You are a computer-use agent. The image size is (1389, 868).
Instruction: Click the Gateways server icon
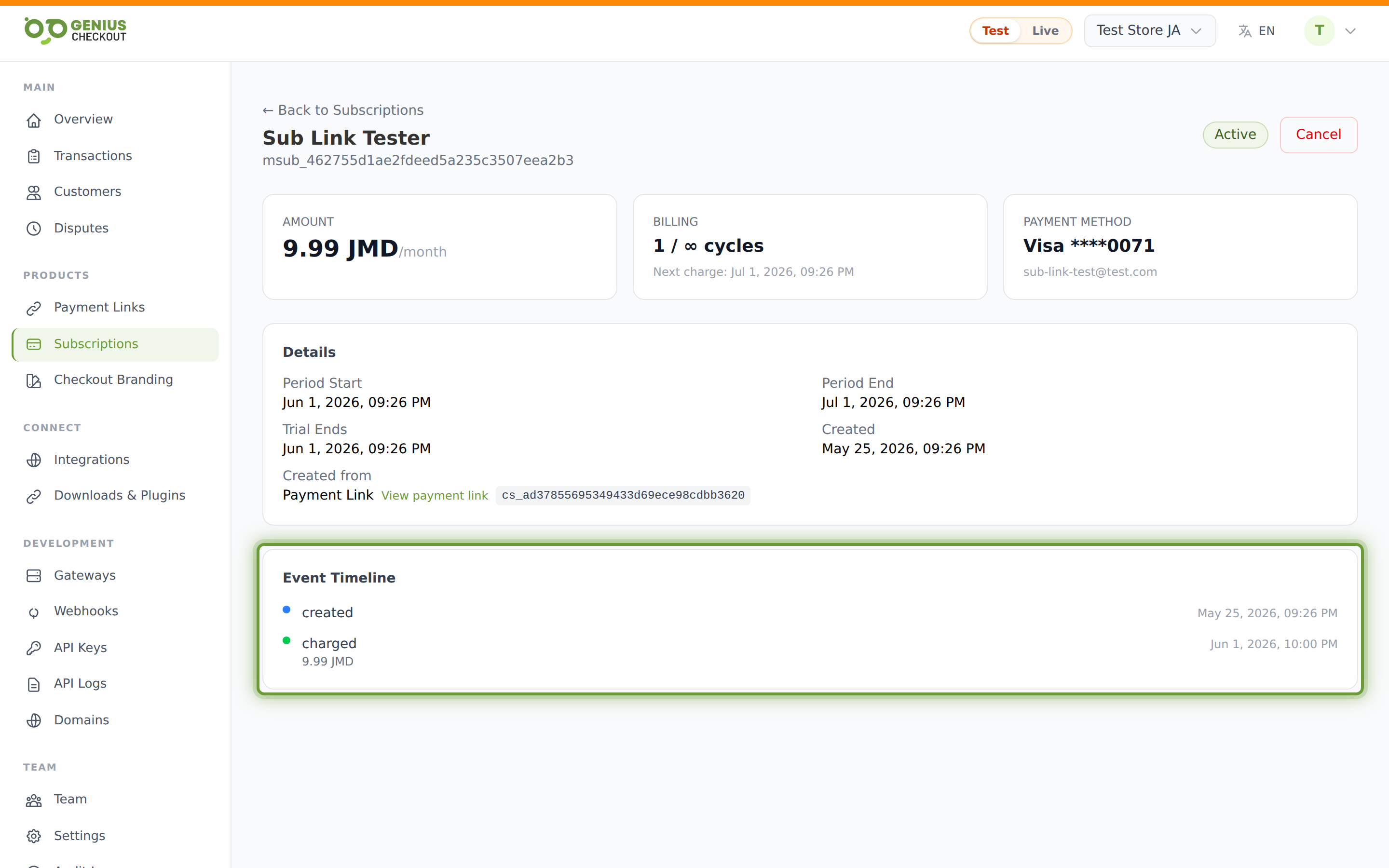click(34, 576)
